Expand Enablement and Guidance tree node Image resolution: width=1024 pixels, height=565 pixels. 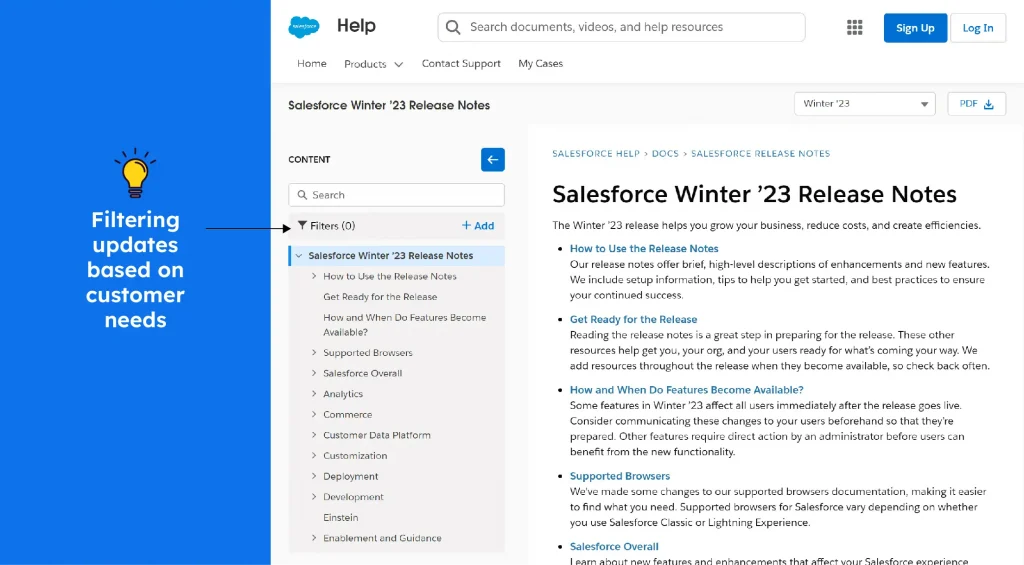[314, 538]
